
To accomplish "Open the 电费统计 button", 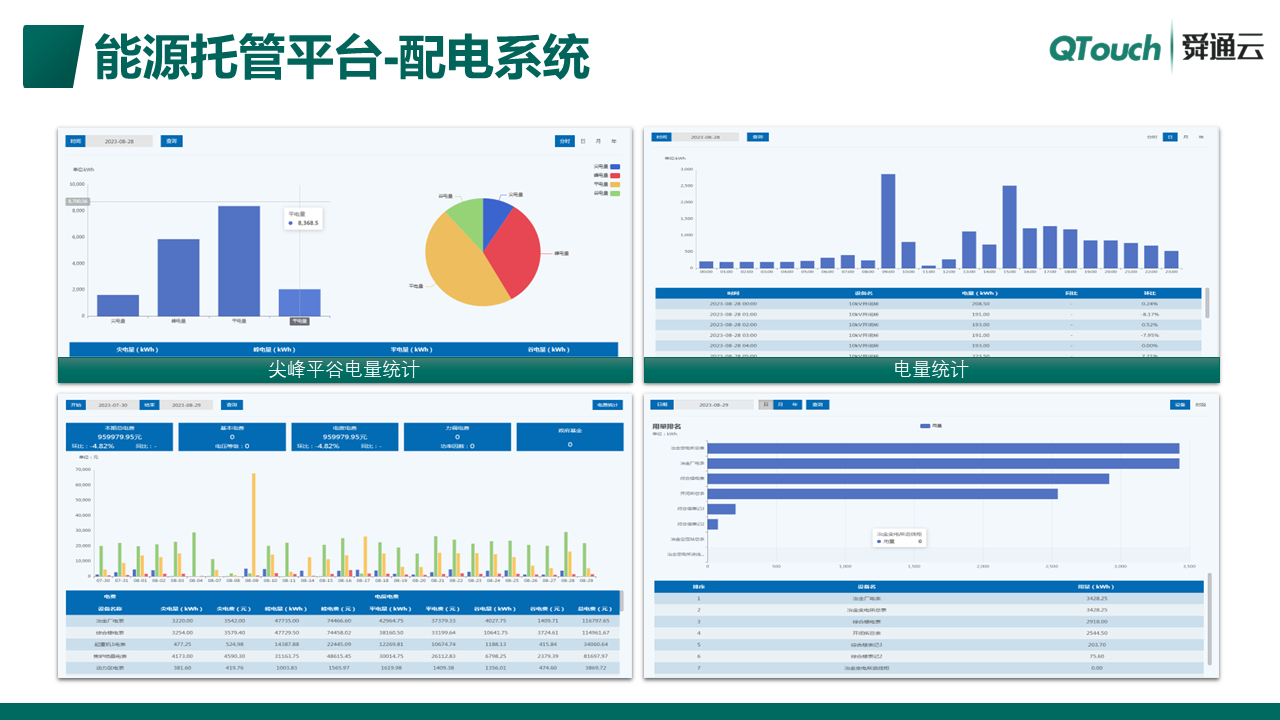I will [x=605, y=404].
